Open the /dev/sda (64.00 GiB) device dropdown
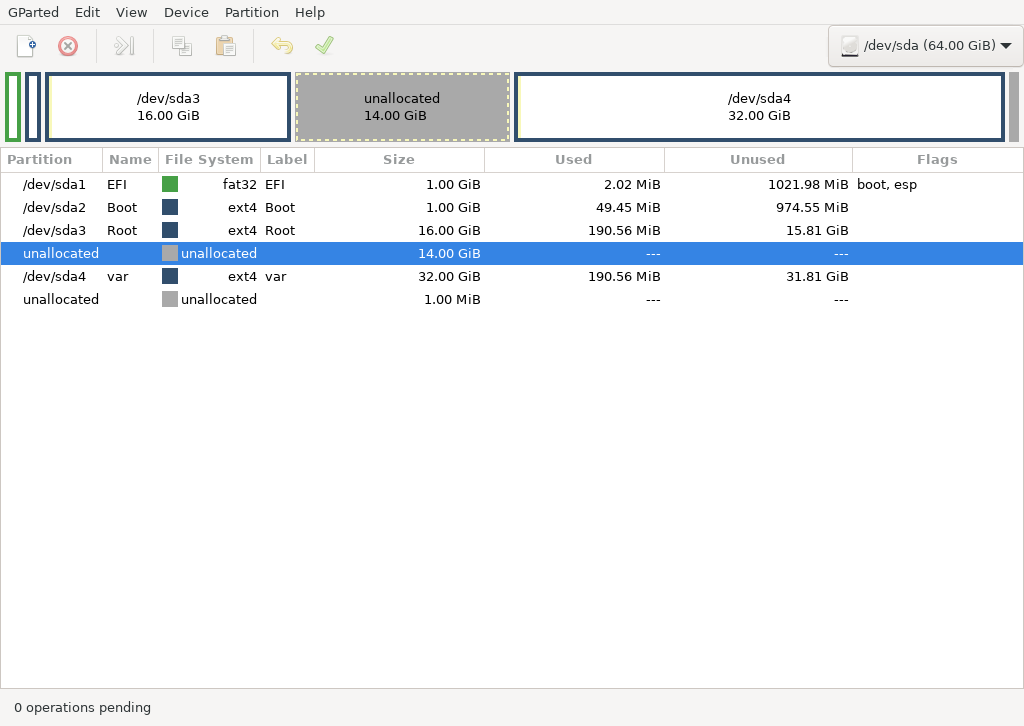 (x=925, y=46)
